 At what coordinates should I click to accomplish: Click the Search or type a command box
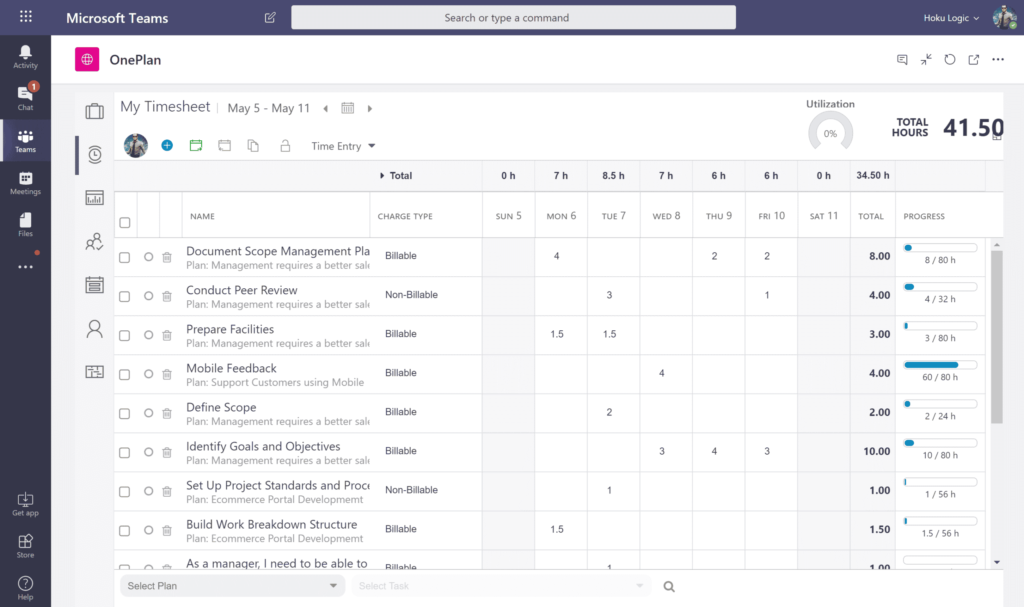[513, 18]
